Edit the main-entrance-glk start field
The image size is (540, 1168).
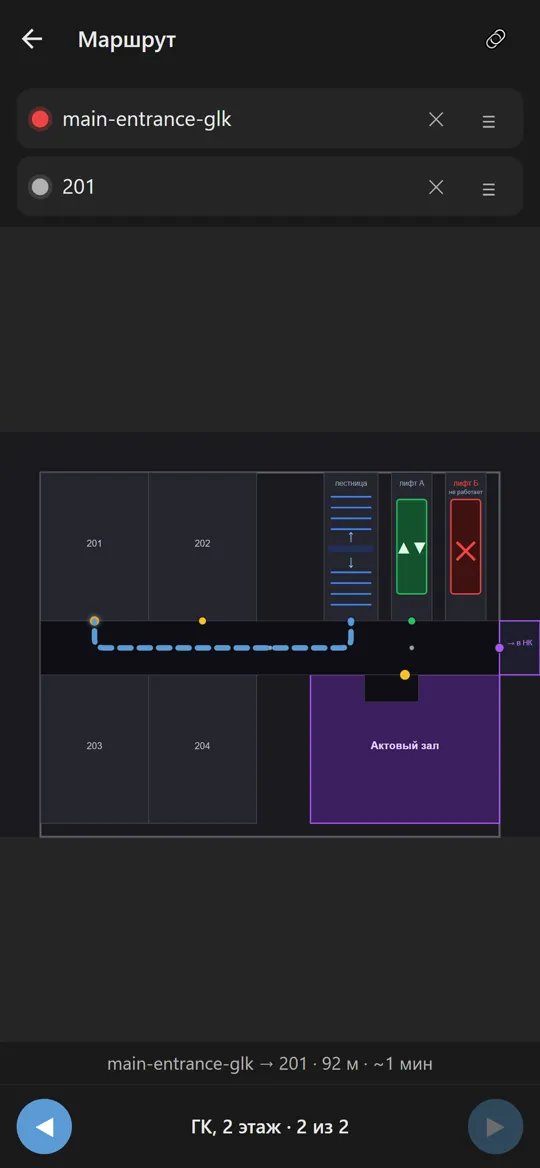(270, 119)
